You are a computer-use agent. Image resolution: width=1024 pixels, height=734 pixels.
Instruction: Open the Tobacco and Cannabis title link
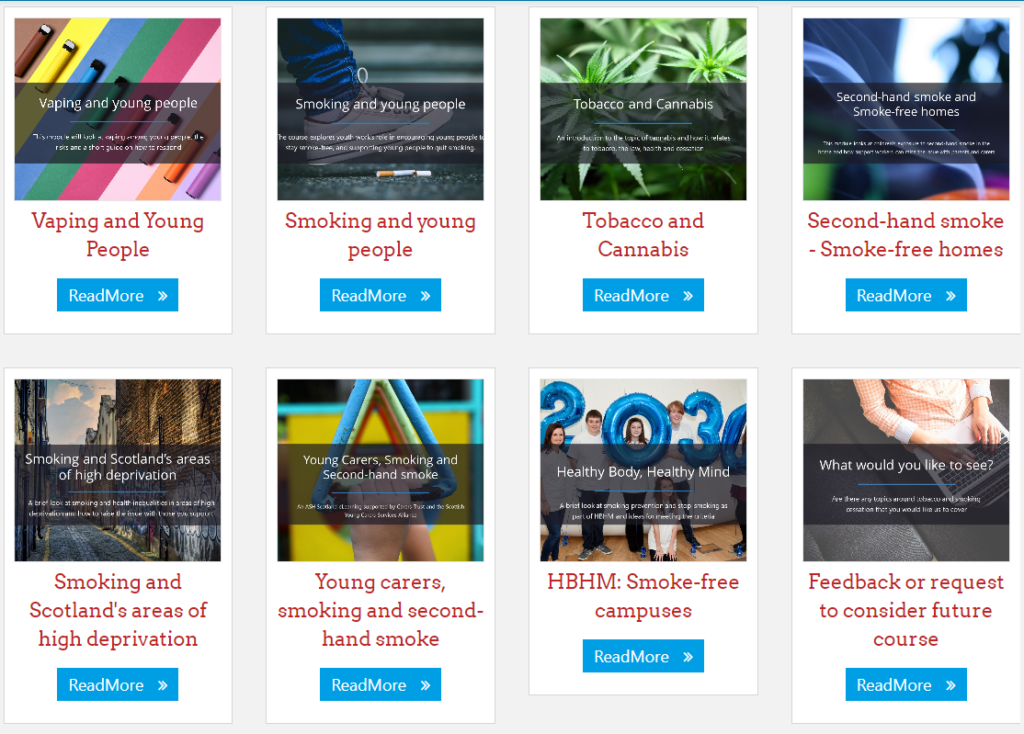[x=643, y=235]
